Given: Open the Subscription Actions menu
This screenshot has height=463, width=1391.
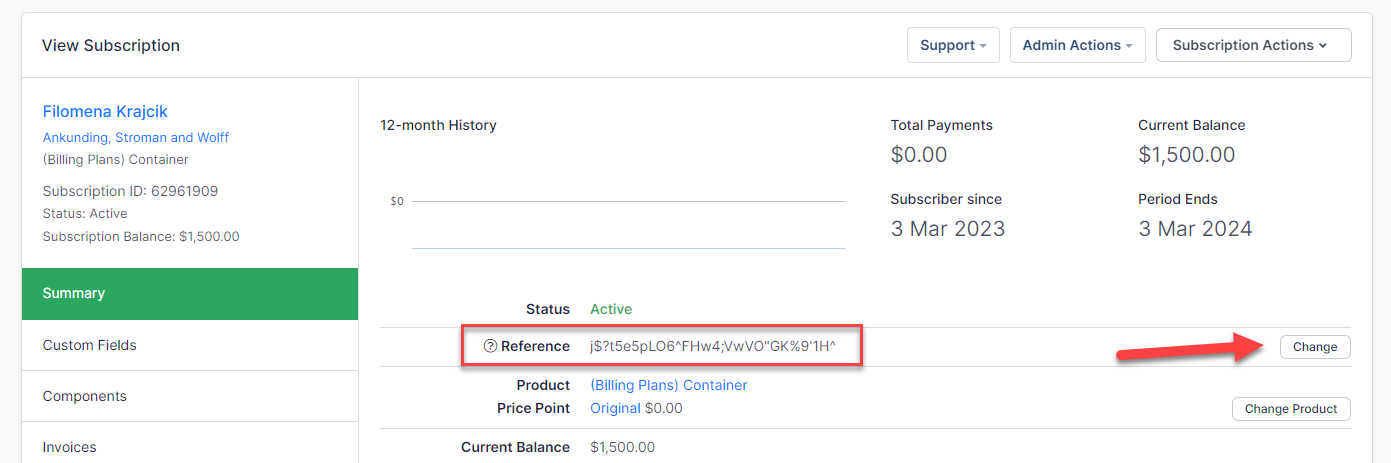Looking at the screenshot, I should pos(1253,45).
